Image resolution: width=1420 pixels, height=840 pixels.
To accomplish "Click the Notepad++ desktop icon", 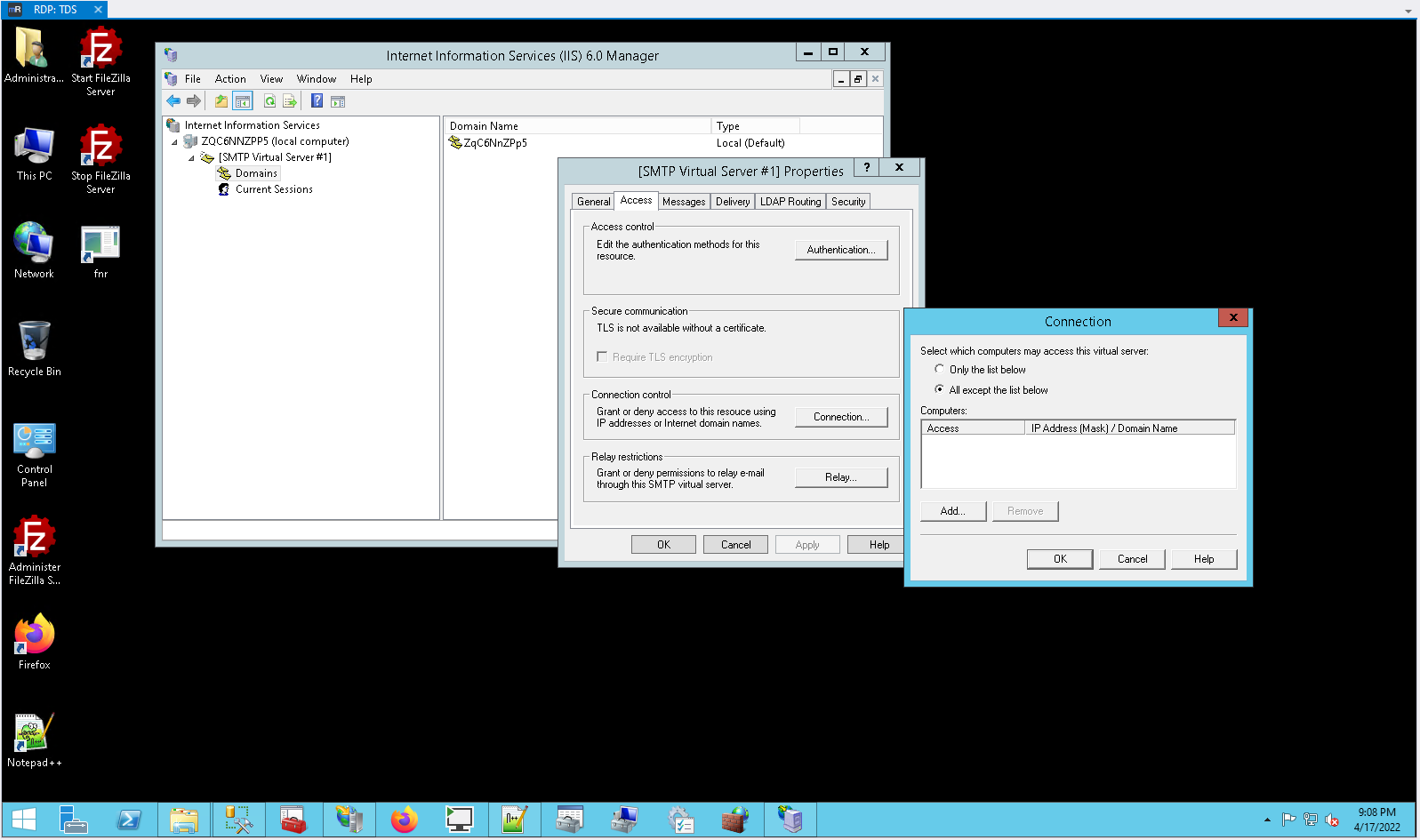I will point(35,740).
